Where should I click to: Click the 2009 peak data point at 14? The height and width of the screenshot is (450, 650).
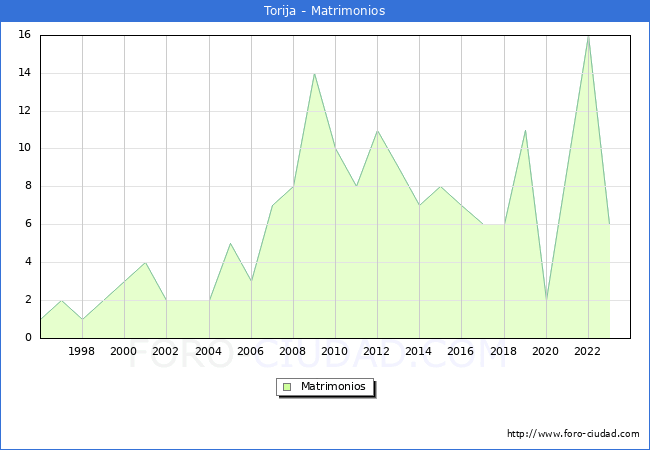[315, 74]
